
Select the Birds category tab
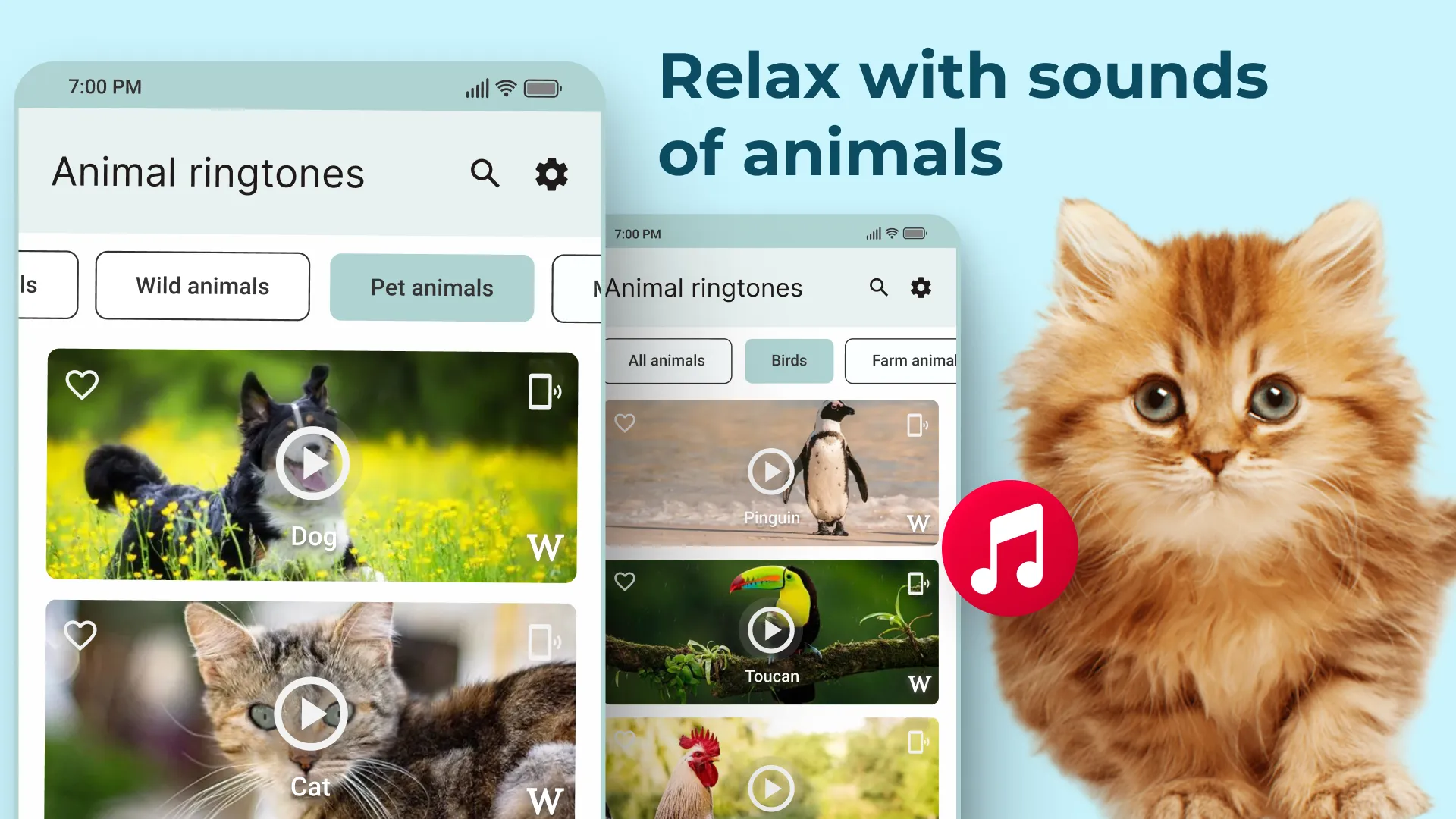(789, 360)
